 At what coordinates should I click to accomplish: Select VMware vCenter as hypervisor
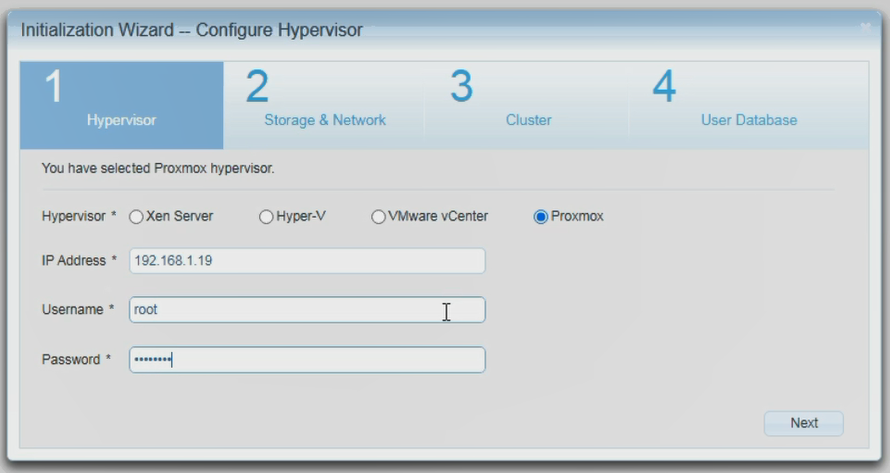tap(379, 217)
